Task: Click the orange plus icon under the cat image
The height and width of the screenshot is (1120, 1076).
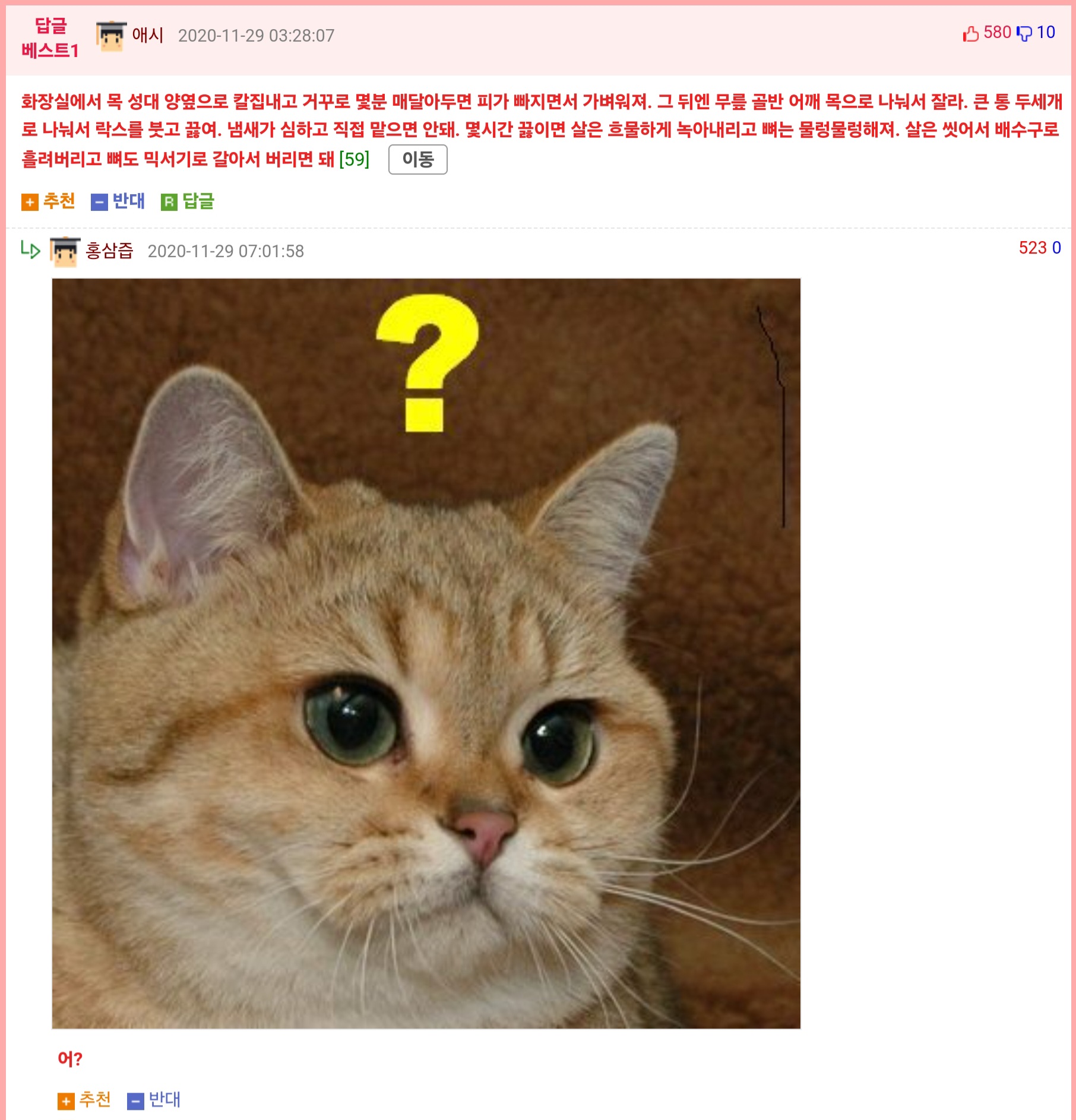Action: pyautogui.click(x=66, y=1102)
